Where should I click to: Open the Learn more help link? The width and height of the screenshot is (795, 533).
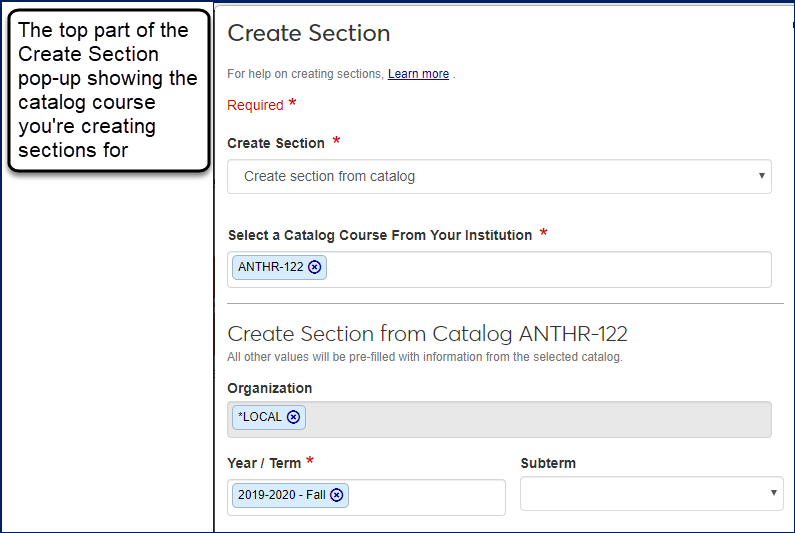418,74
